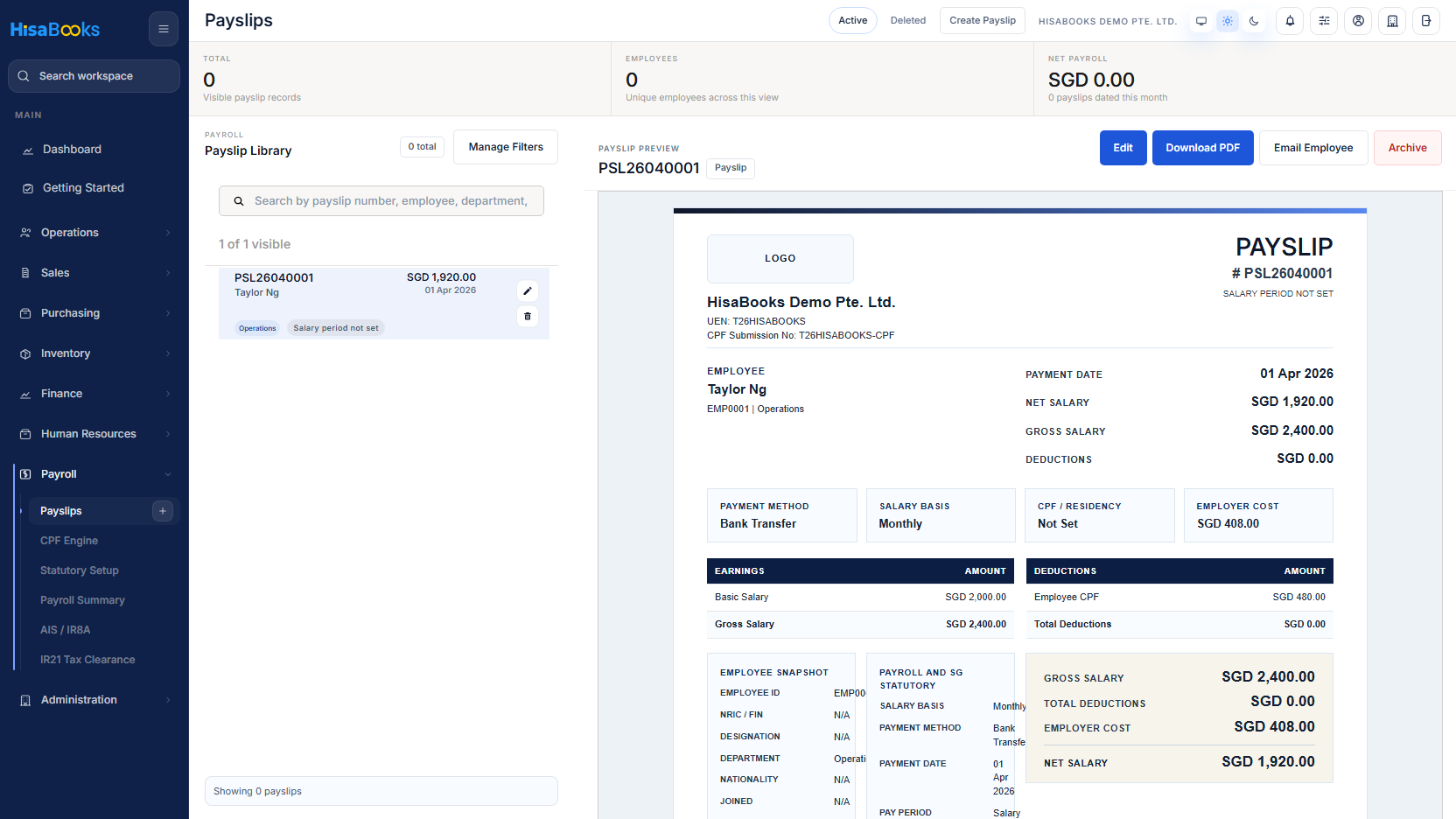Switch to light theme sun icon
The height and width of the screenshot is (819, 1456).
(1228, 21)
